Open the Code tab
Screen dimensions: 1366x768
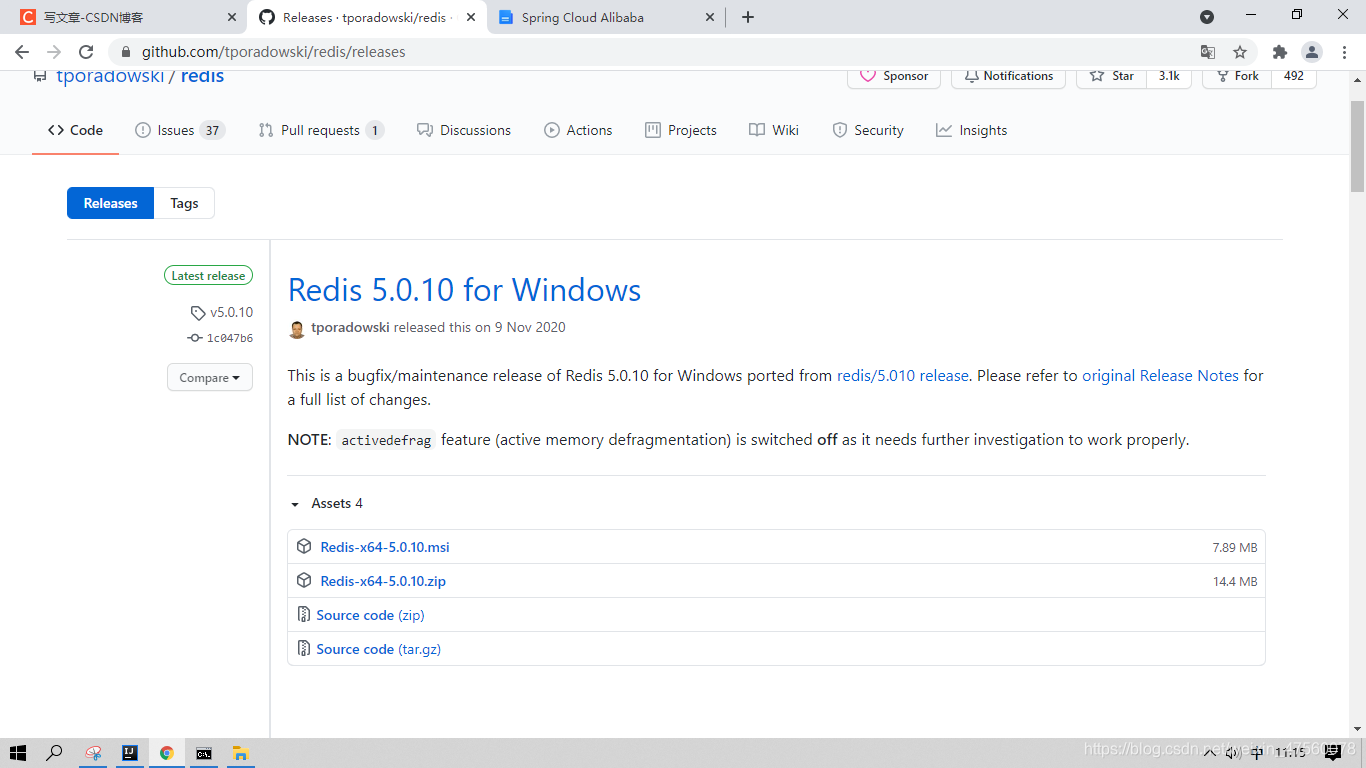point(75,130)
